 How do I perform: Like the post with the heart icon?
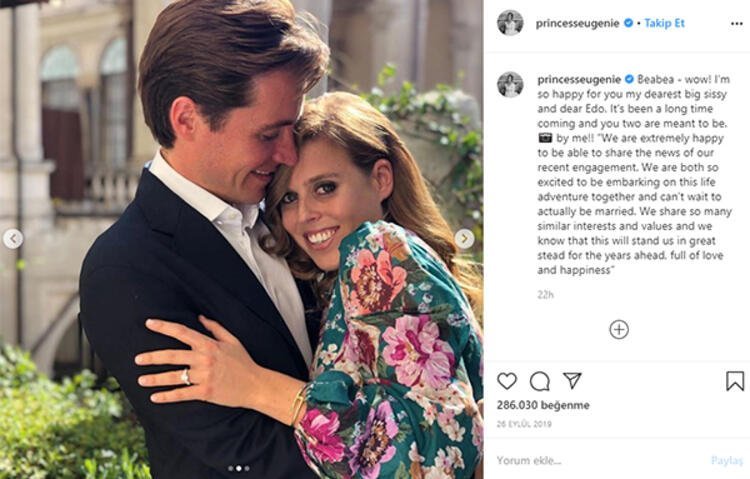coord(507,381)
